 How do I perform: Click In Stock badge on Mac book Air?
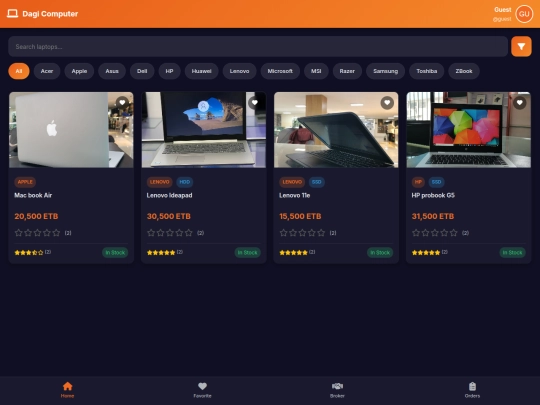click(115, 252)
